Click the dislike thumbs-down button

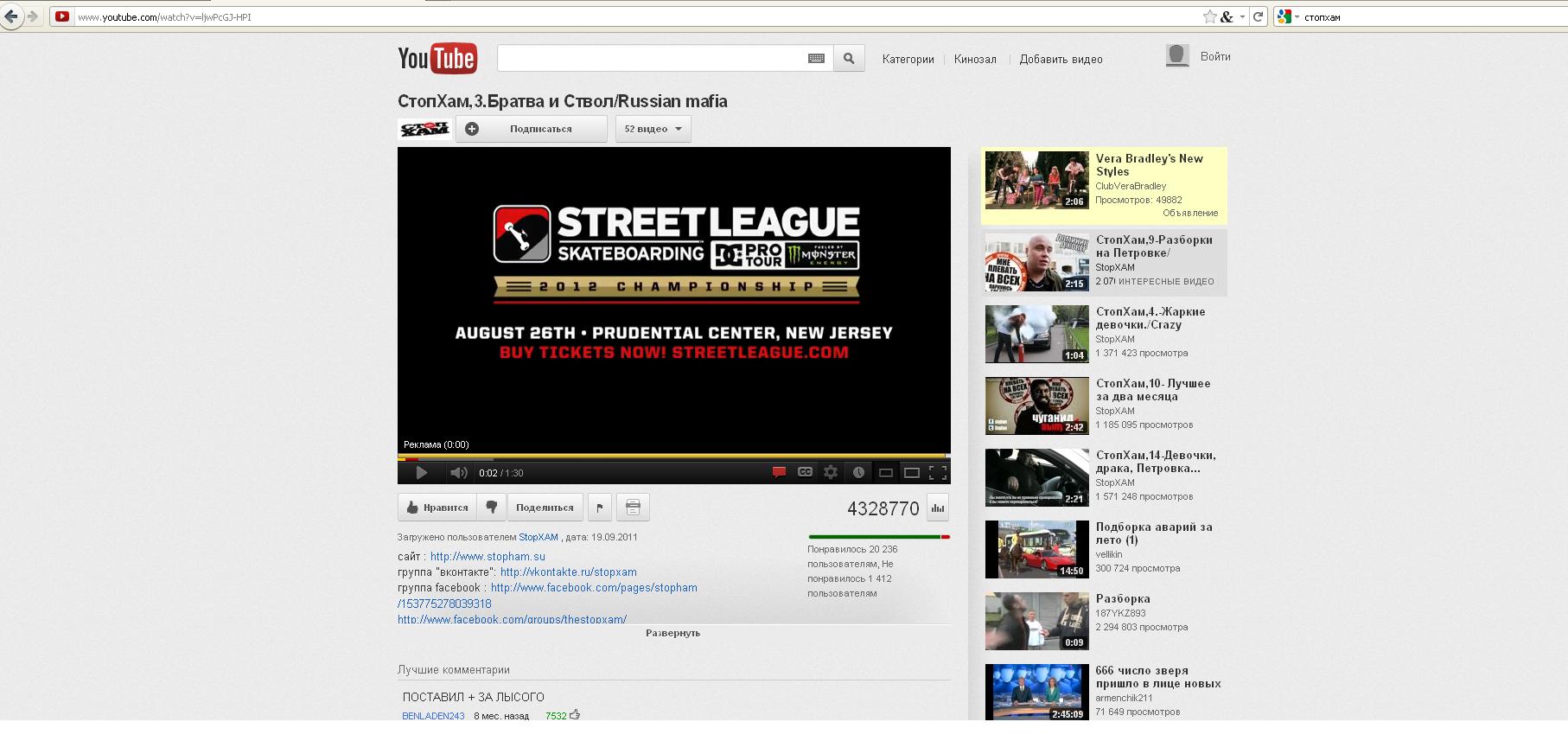pos(492,508)
